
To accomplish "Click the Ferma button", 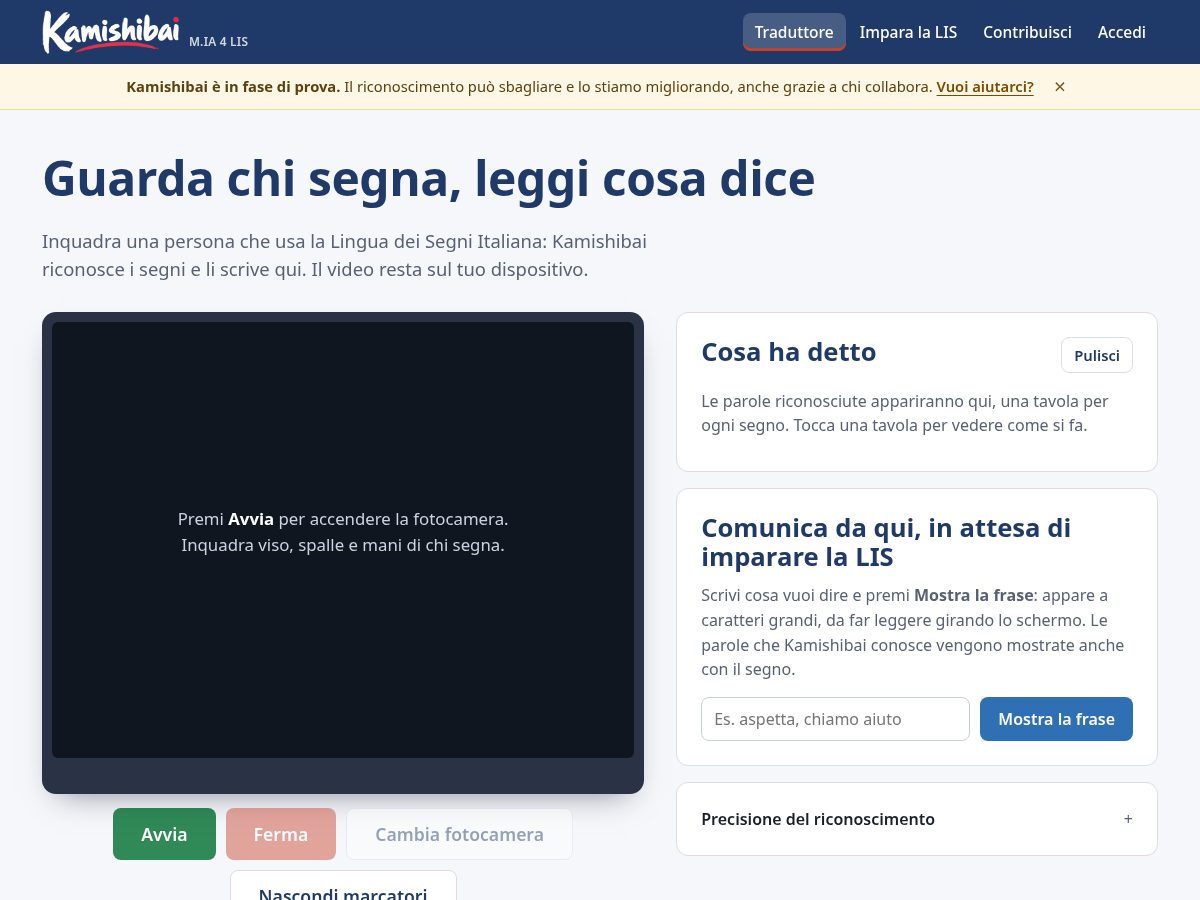I will coord(281,834).
